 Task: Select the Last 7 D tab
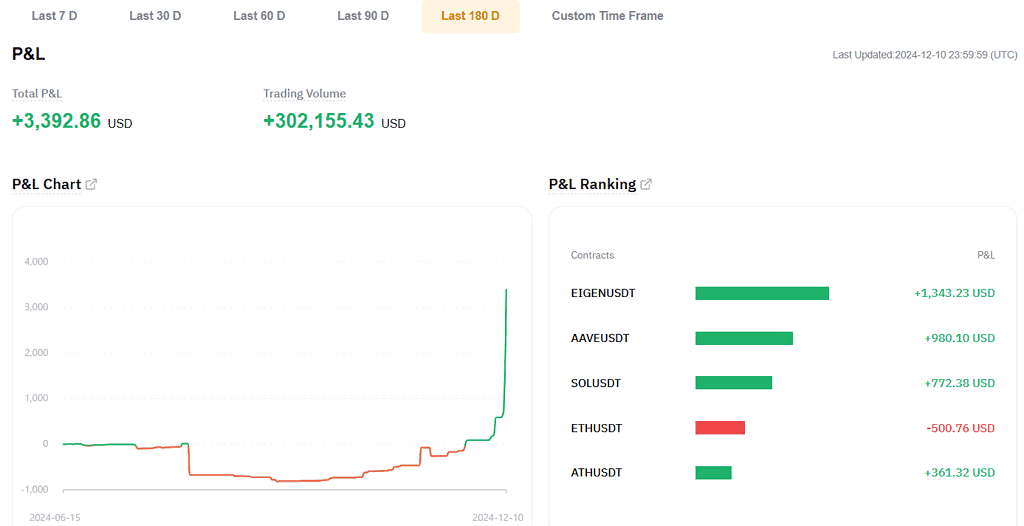click(54, 16)
